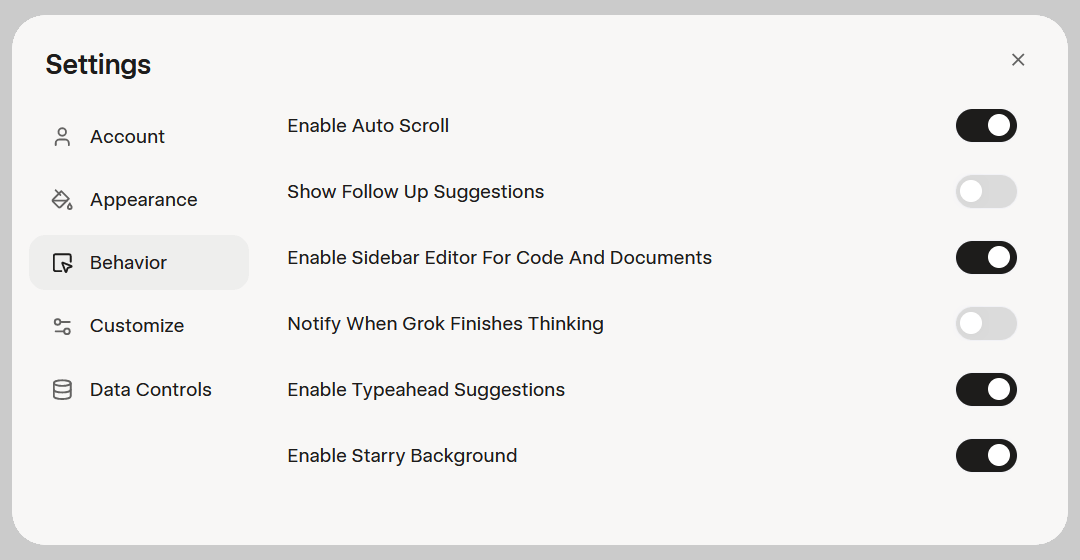Screen dimensions: 1080x560
Task: Switch to the Appearance tab label
Action: 143,200
